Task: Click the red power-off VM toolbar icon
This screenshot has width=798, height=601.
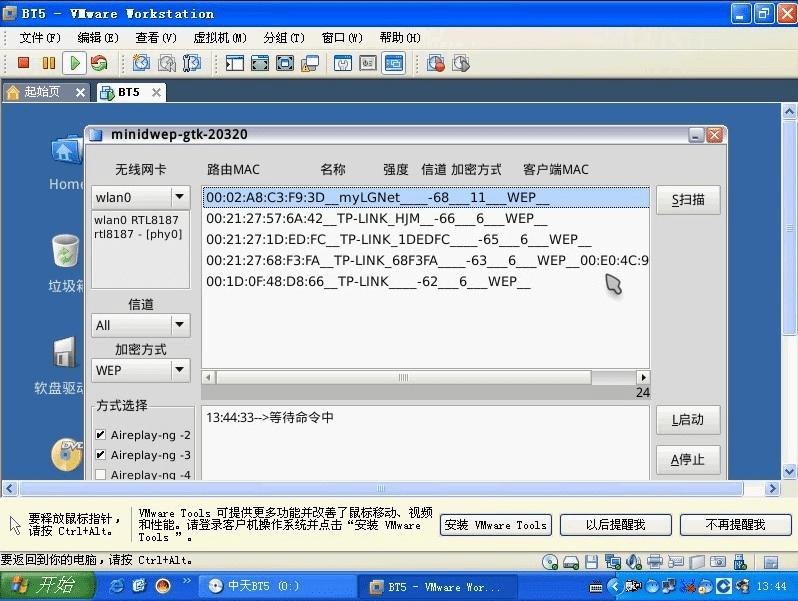Action: coord(23,63)
